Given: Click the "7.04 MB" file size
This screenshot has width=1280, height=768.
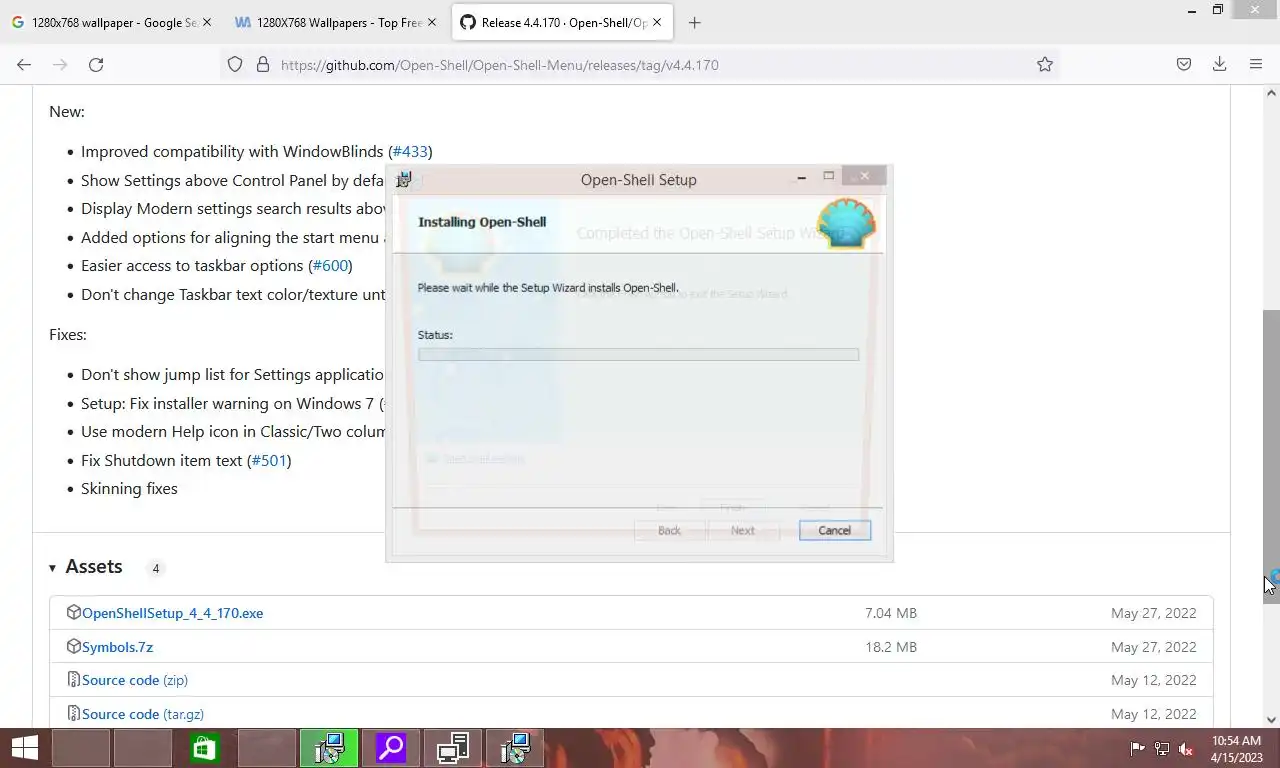Looking at the screenshot, I should pos(891,613).
